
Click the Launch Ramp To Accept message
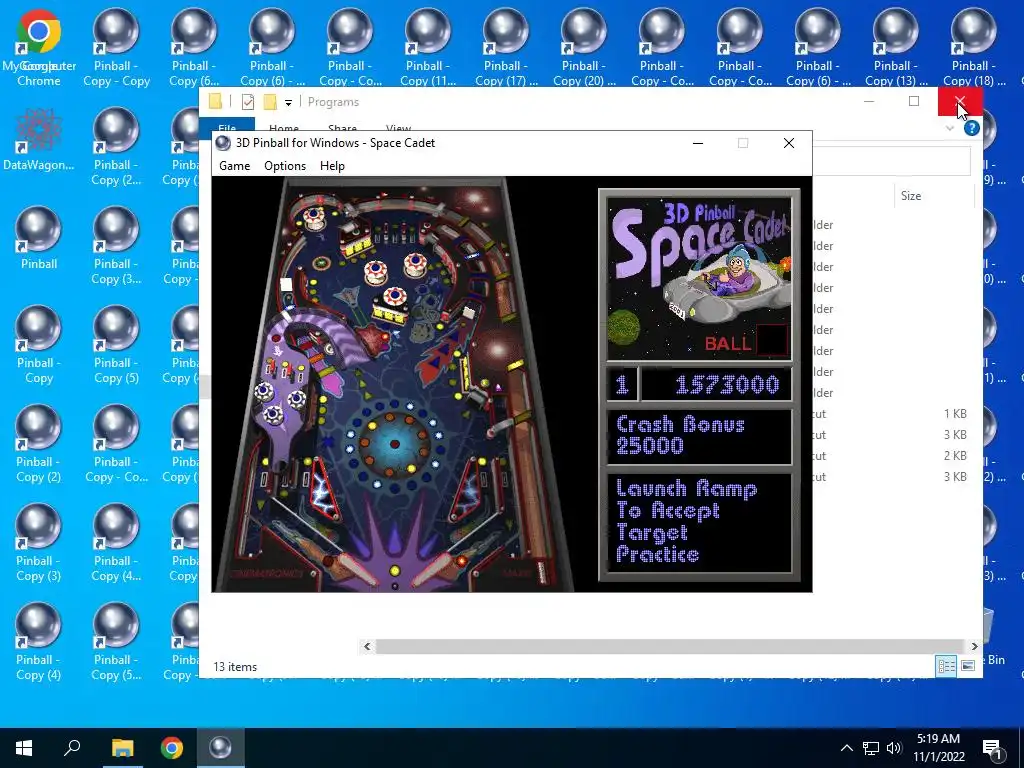(x=699, y=523)
